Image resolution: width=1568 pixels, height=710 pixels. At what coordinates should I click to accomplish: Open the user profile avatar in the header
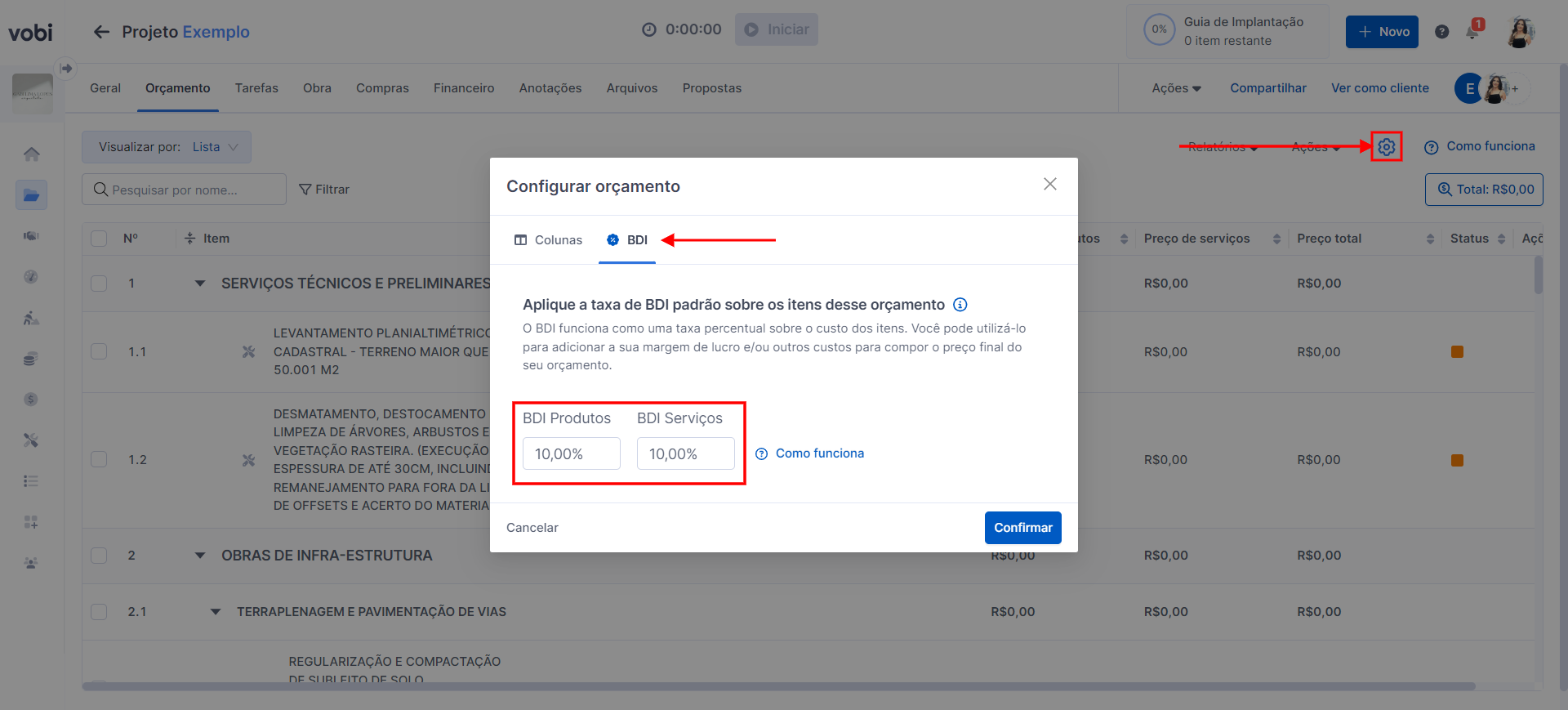point(1520,32)
